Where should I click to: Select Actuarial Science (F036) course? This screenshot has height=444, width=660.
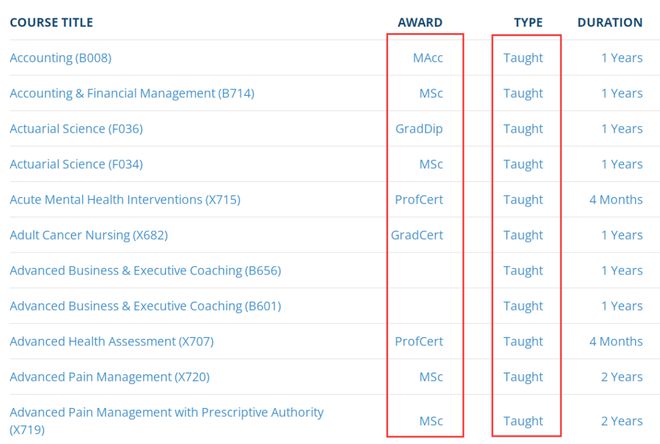(x=76, y=128)
